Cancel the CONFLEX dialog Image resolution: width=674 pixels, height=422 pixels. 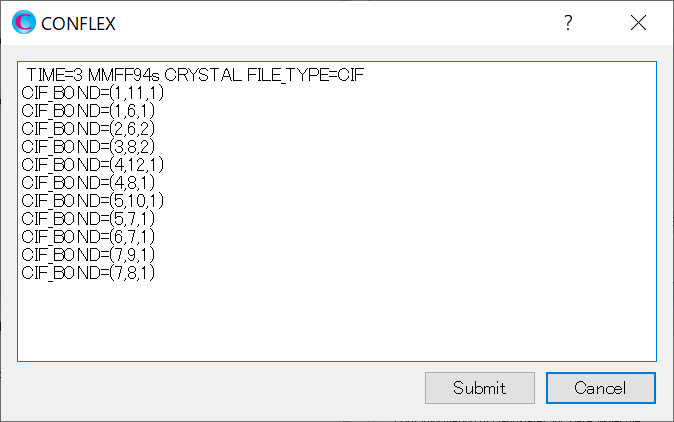pos(600,388)
